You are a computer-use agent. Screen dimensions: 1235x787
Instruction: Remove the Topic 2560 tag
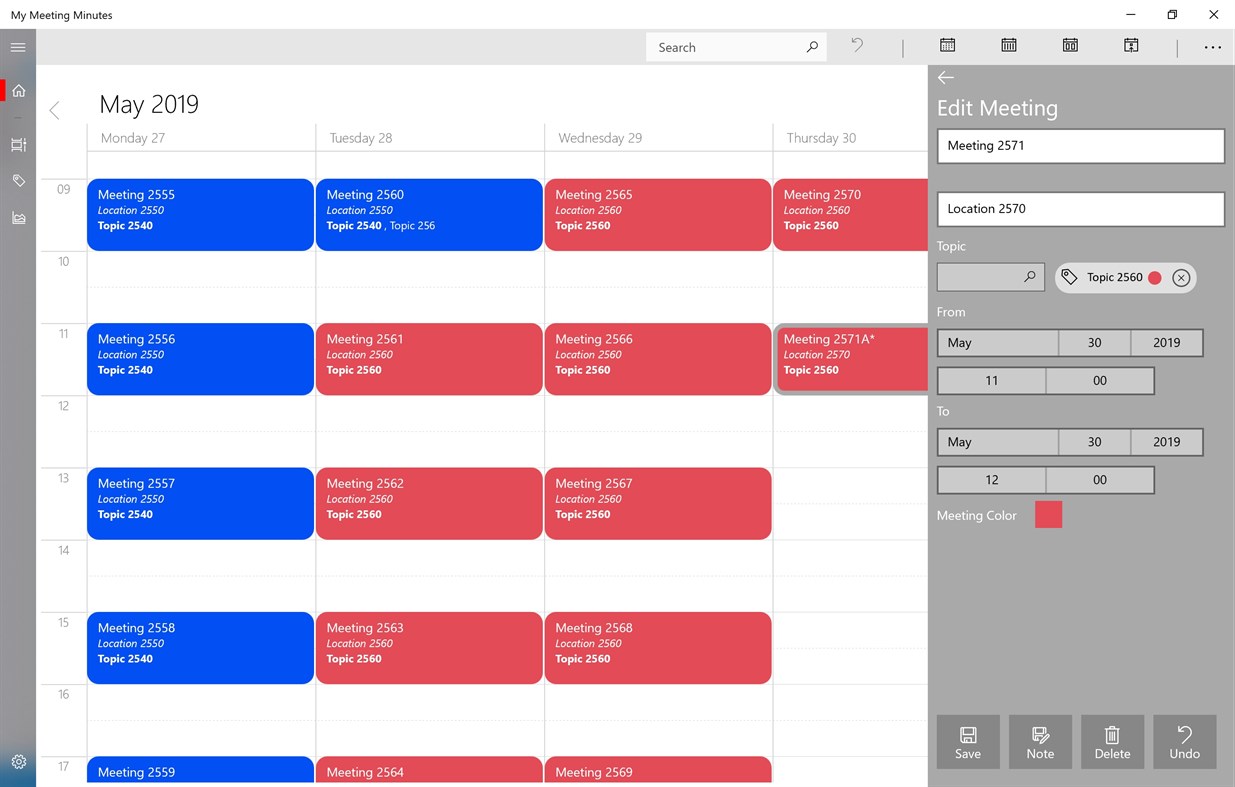click(x=1182, y=277)
